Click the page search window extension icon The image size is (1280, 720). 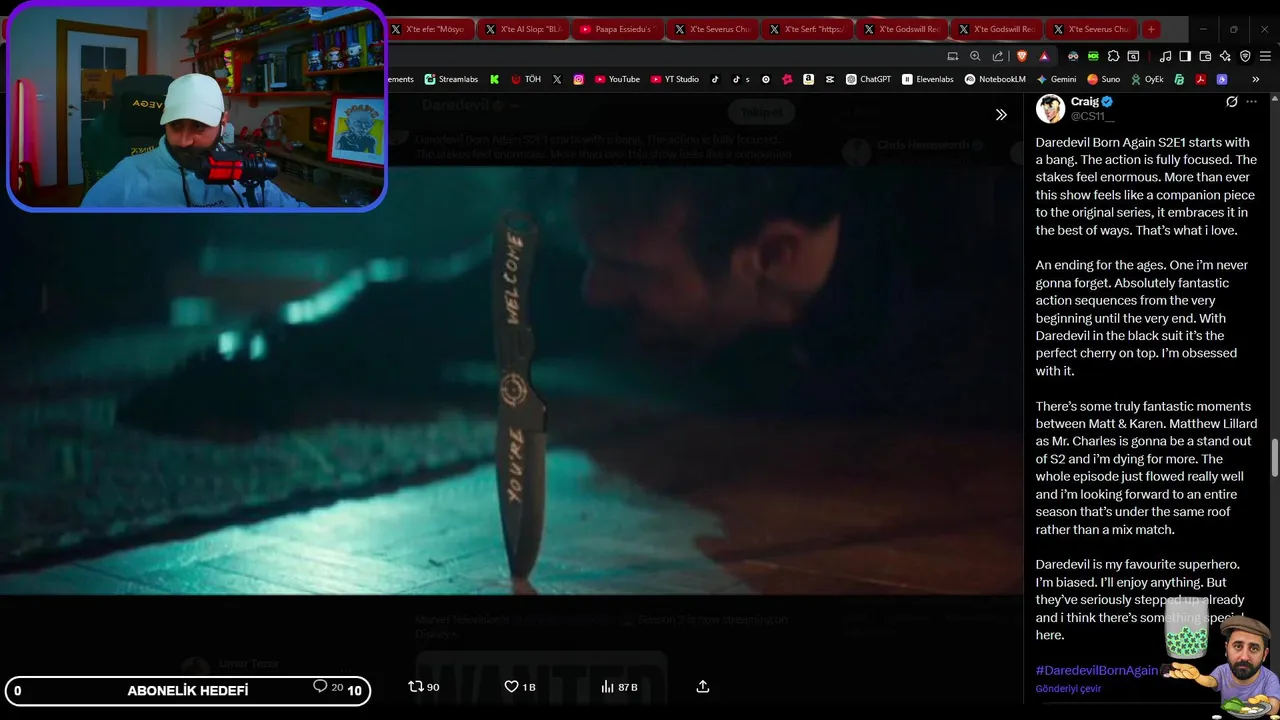[1133, 56]
